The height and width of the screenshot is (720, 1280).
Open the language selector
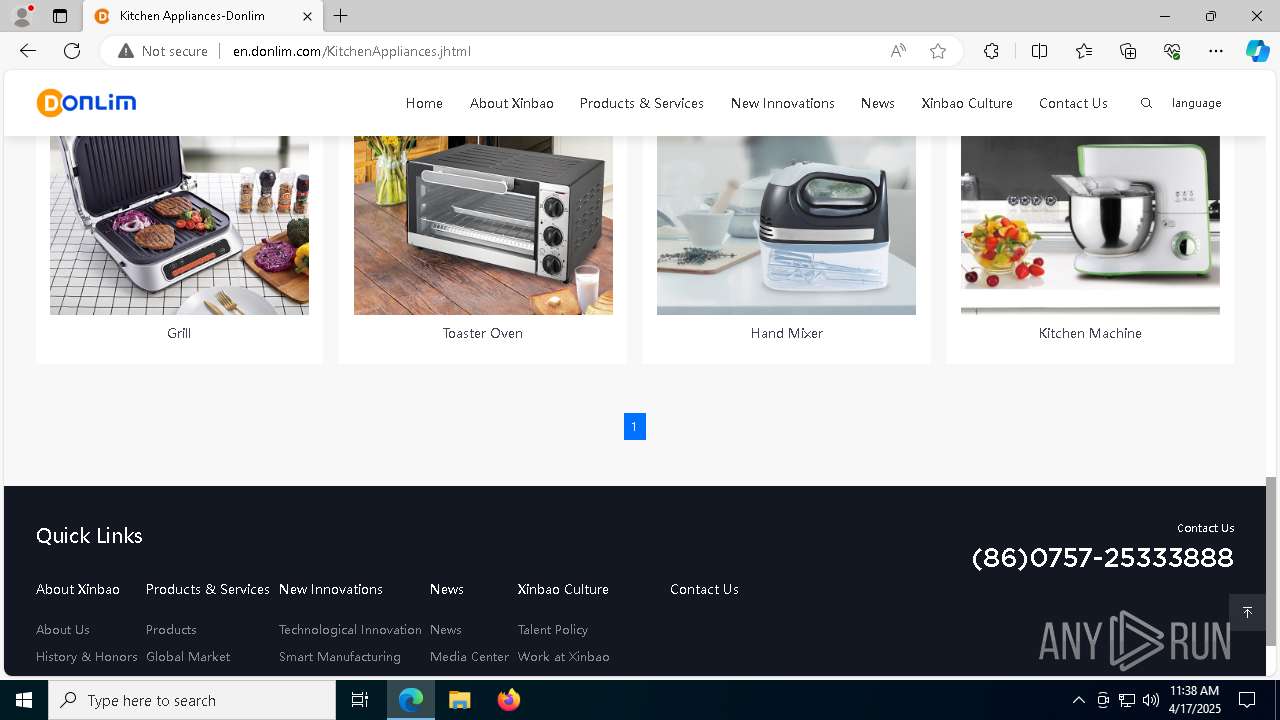pyautogui.click(x=1196, y=103)
